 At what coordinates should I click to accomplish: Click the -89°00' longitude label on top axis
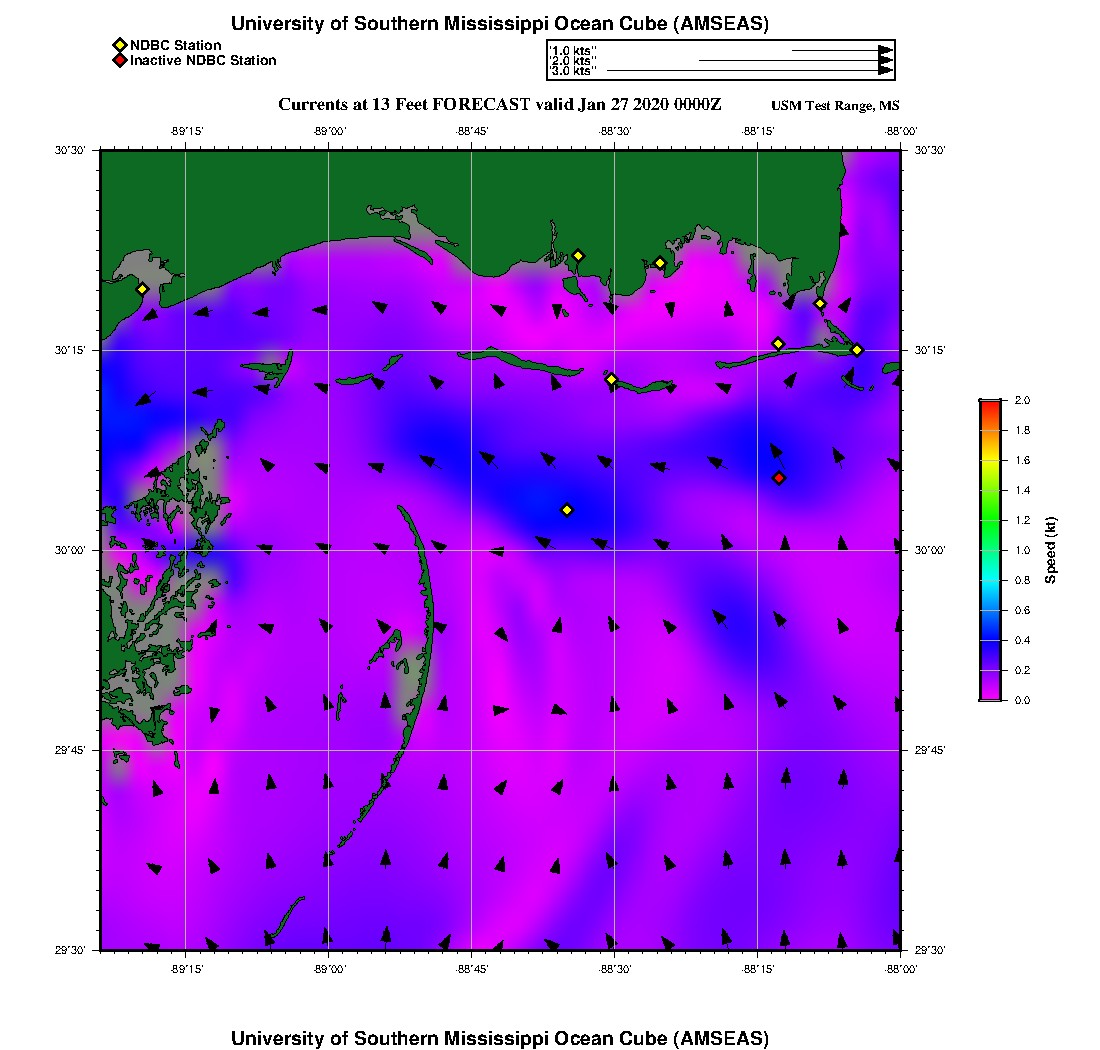pos(329,130)
